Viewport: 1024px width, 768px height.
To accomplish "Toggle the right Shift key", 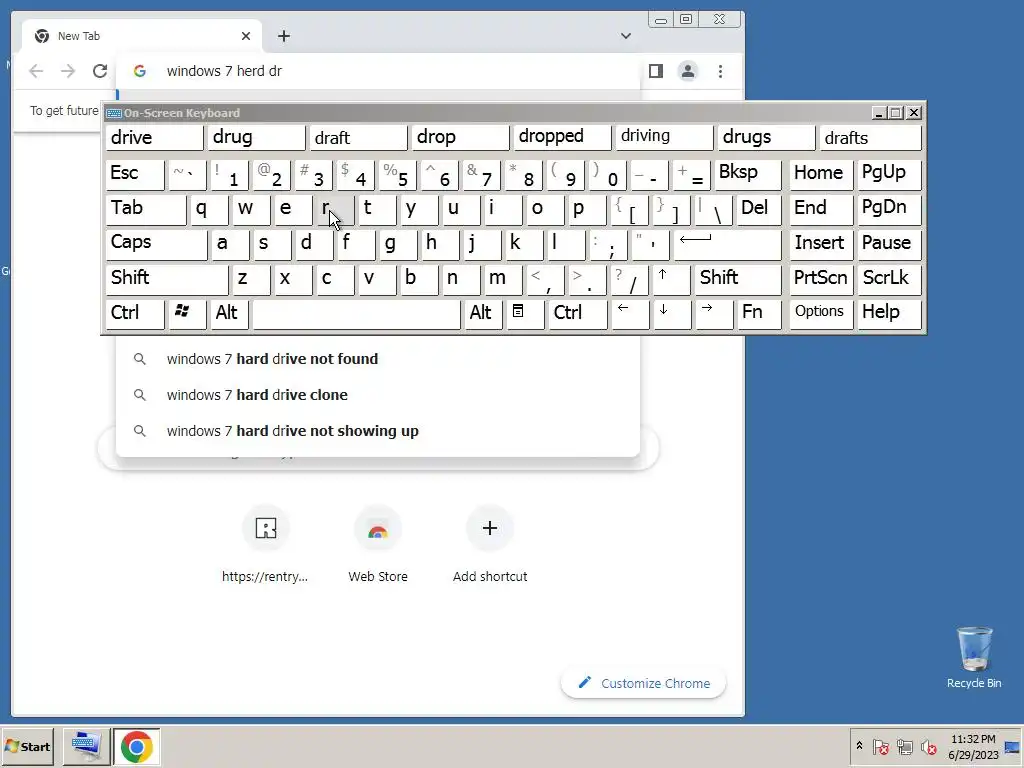I will coord(737,279).
